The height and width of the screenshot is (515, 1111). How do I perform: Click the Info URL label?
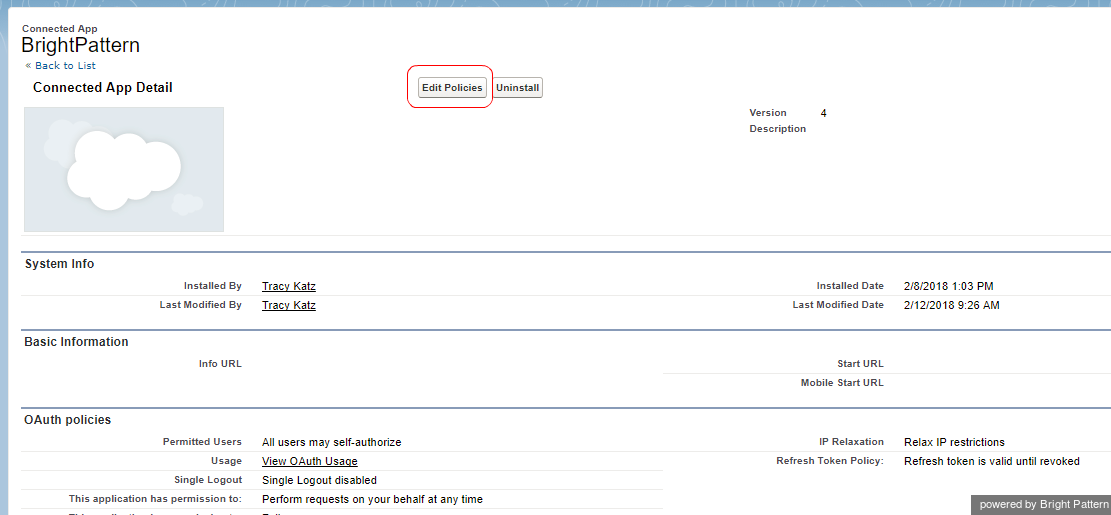pos(220,364)
